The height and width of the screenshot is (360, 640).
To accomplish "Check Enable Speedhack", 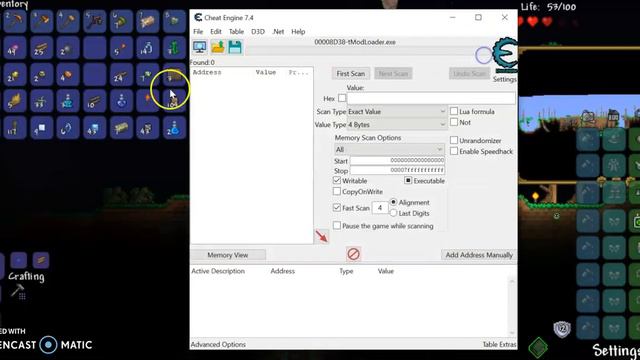I will coord(454,151).
